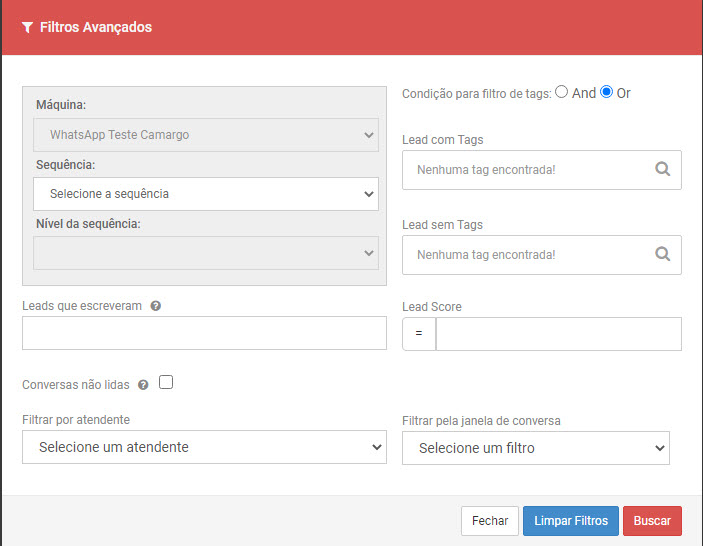Open the Máquina dropdown
The height and width of the screenshot is (546, 703).
pyautogui.click(x=206, y=134)
